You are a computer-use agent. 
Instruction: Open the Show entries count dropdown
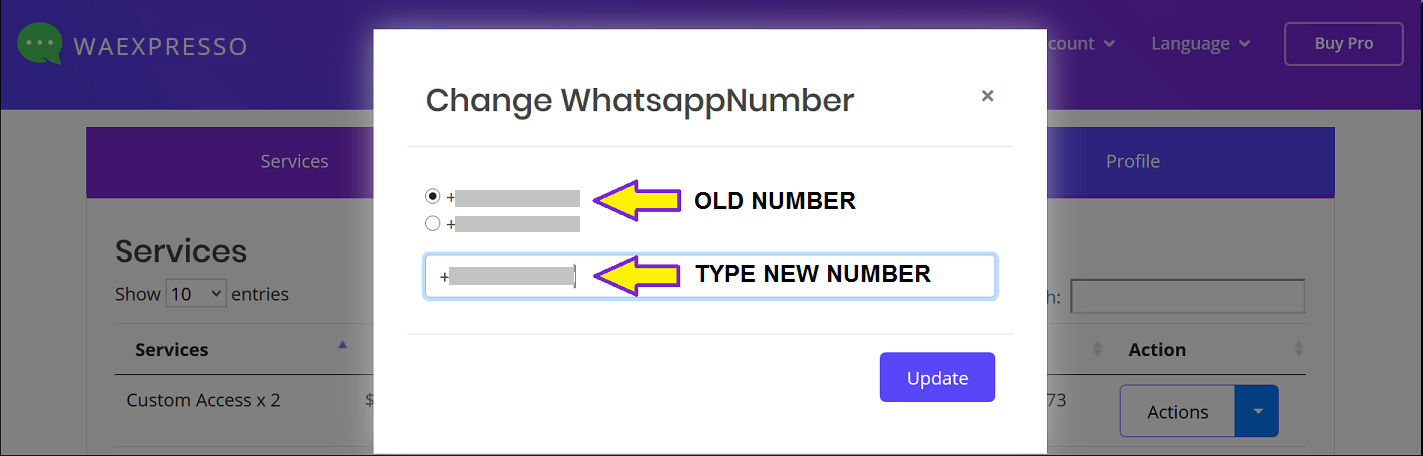coord(196,294)
